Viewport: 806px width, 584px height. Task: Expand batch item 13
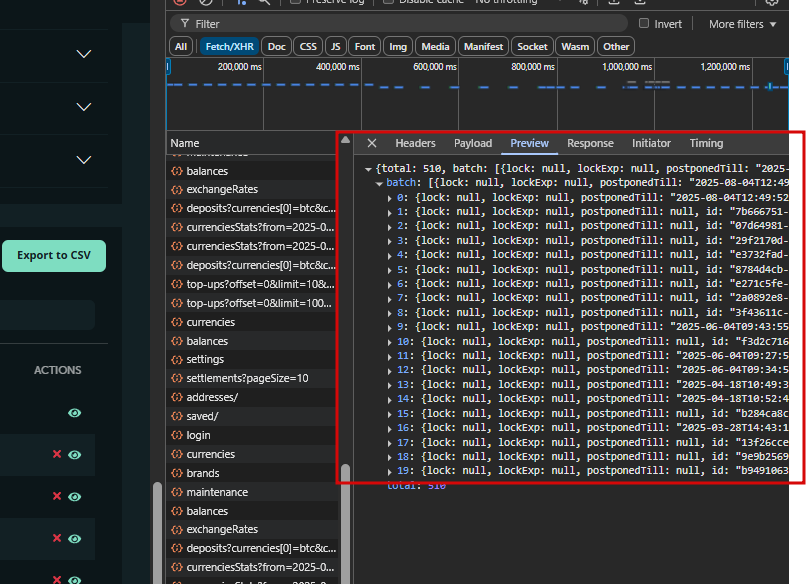coord(390,385)
